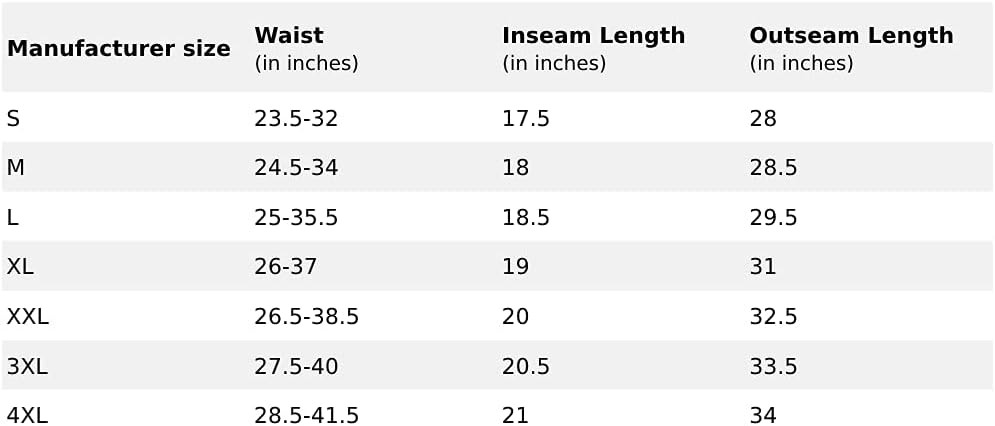
Task: Click the Manufacturer size column header
Action: (119, 49)
